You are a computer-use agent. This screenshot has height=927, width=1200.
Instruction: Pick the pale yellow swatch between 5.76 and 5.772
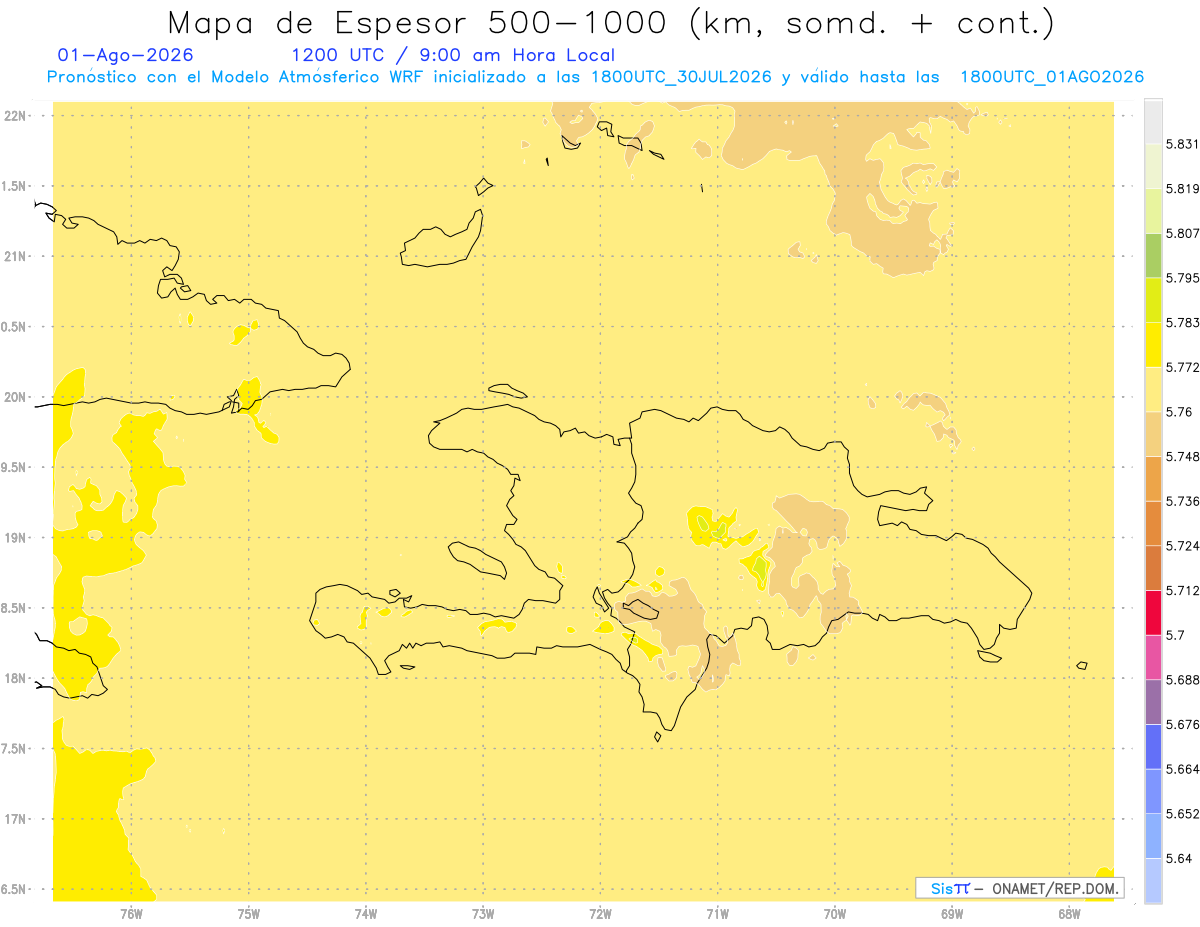pyautogui.click(x=1153, y=389)
